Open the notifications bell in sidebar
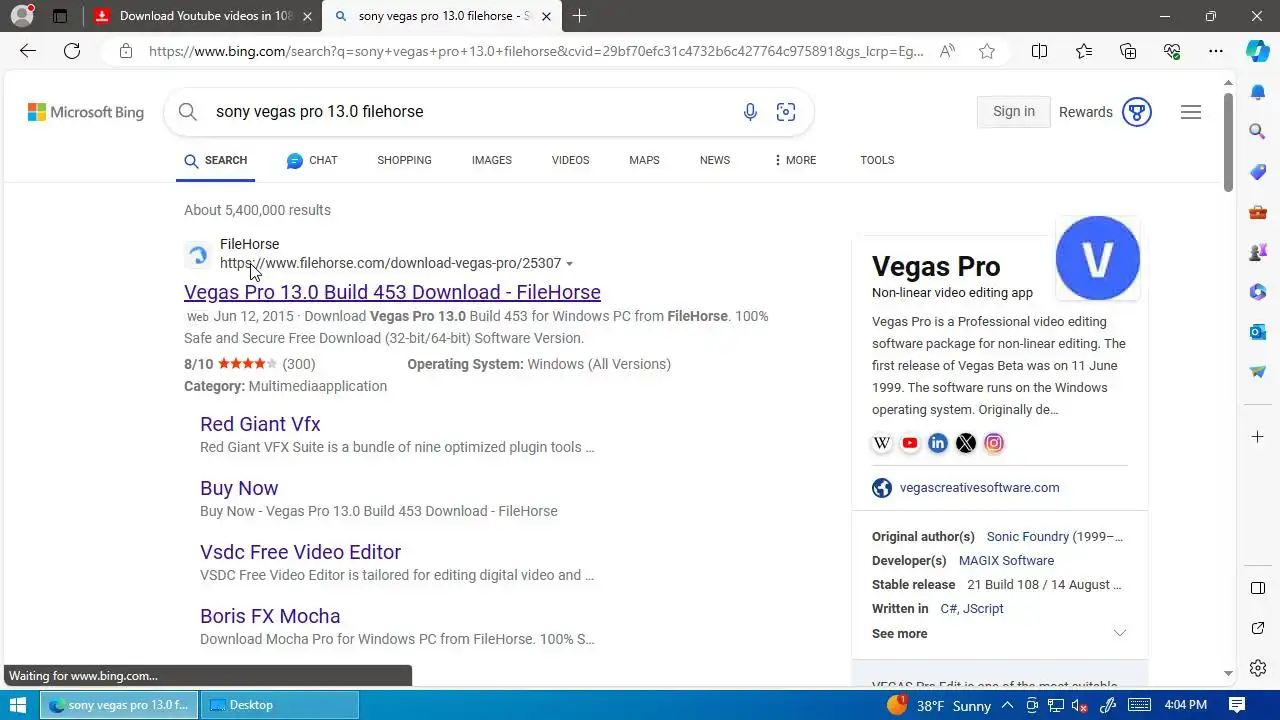The height and width of the screenshot is (720, 1280). pos(1258,92)
